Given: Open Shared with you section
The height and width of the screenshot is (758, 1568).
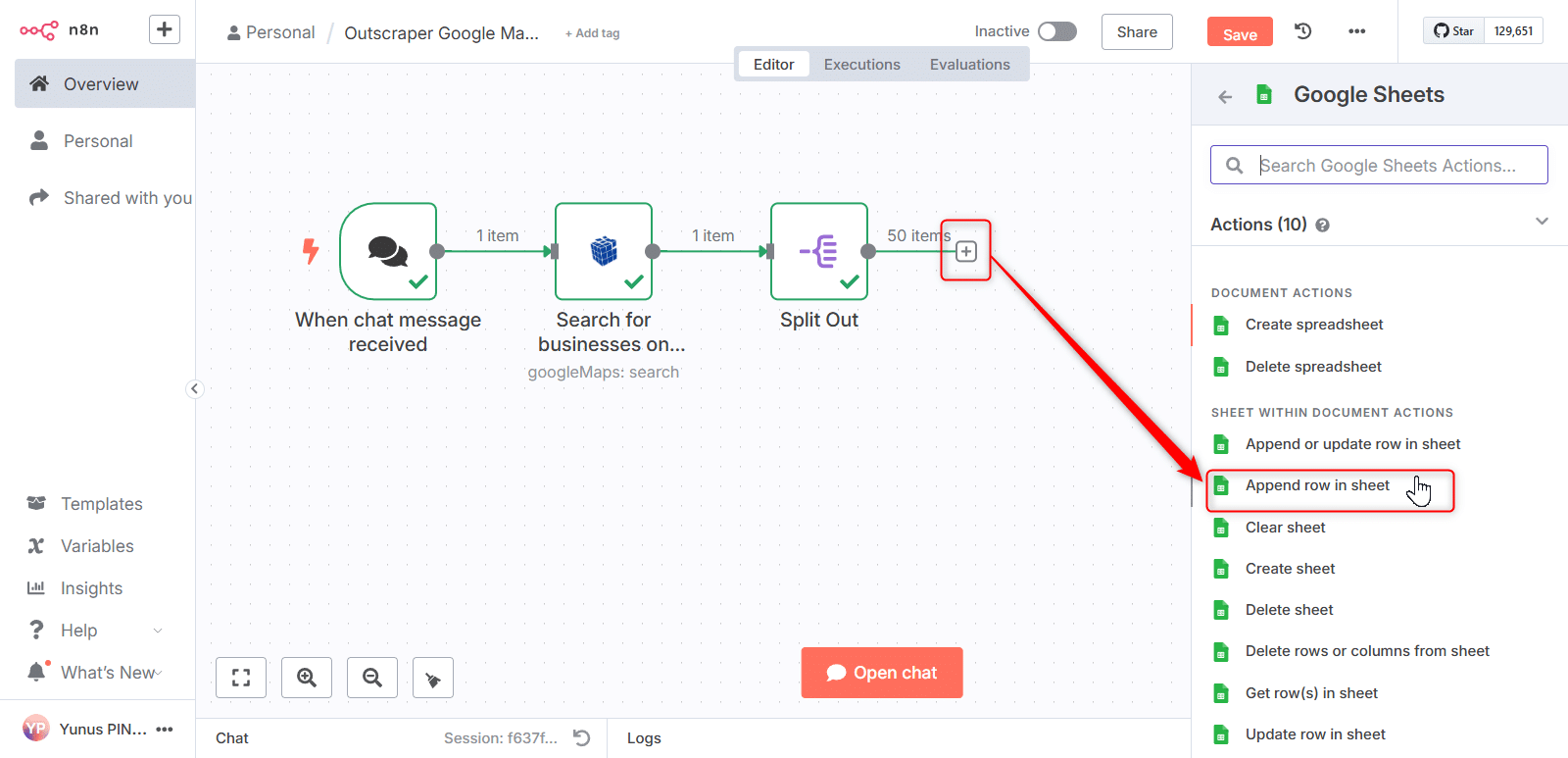Looking at the screenshot, I should tap(111, 198).
